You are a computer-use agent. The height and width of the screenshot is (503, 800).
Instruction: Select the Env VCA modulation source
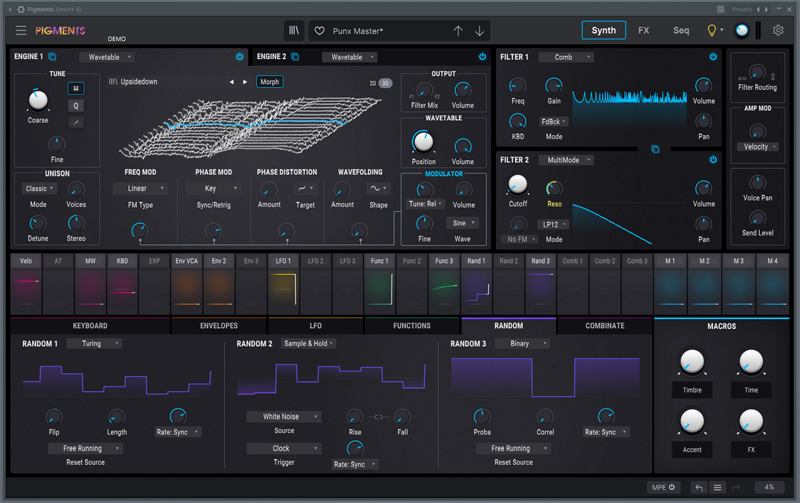pos(187,284)
